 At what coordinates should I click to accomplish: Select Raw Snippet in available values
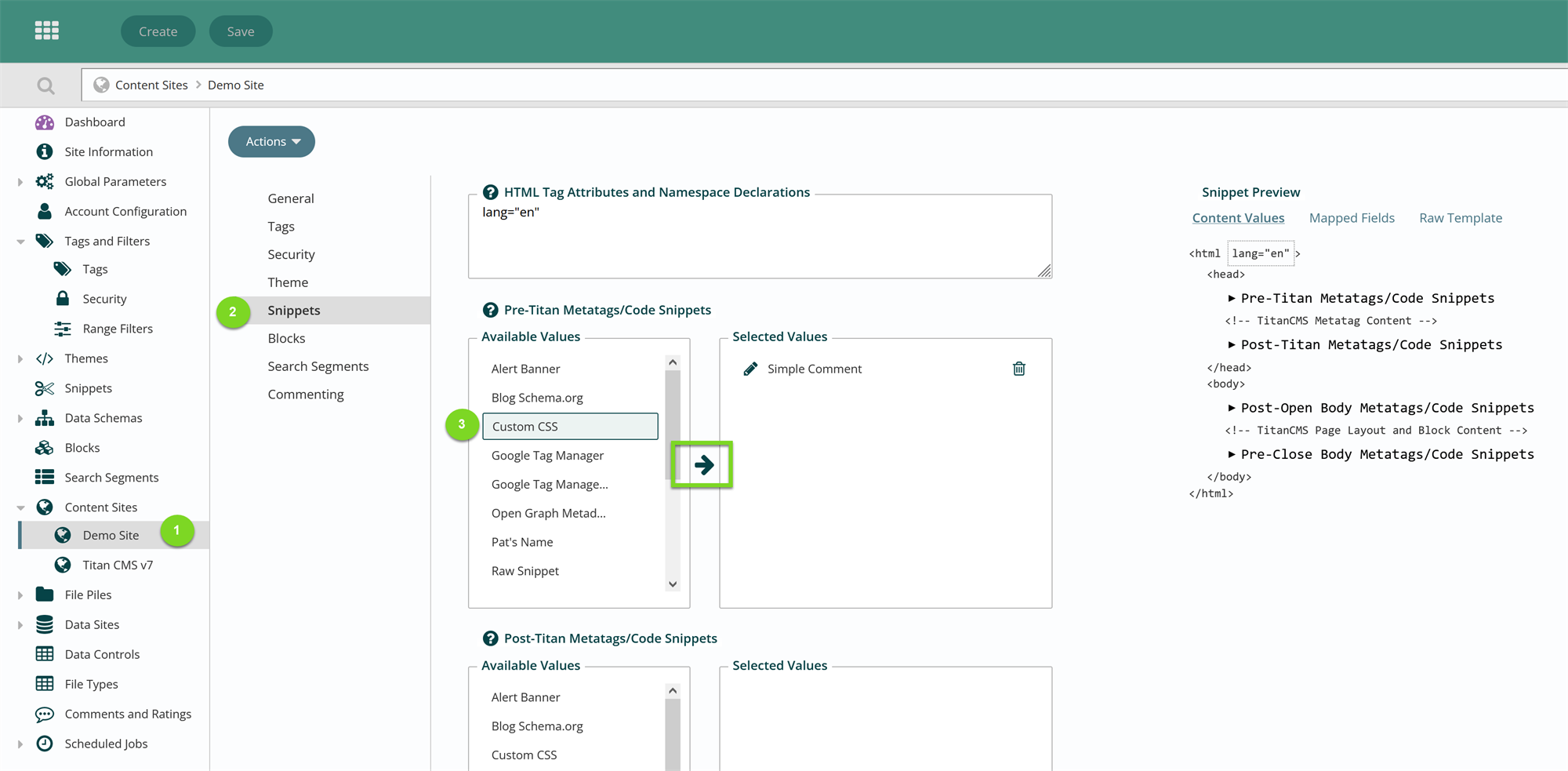525,571
